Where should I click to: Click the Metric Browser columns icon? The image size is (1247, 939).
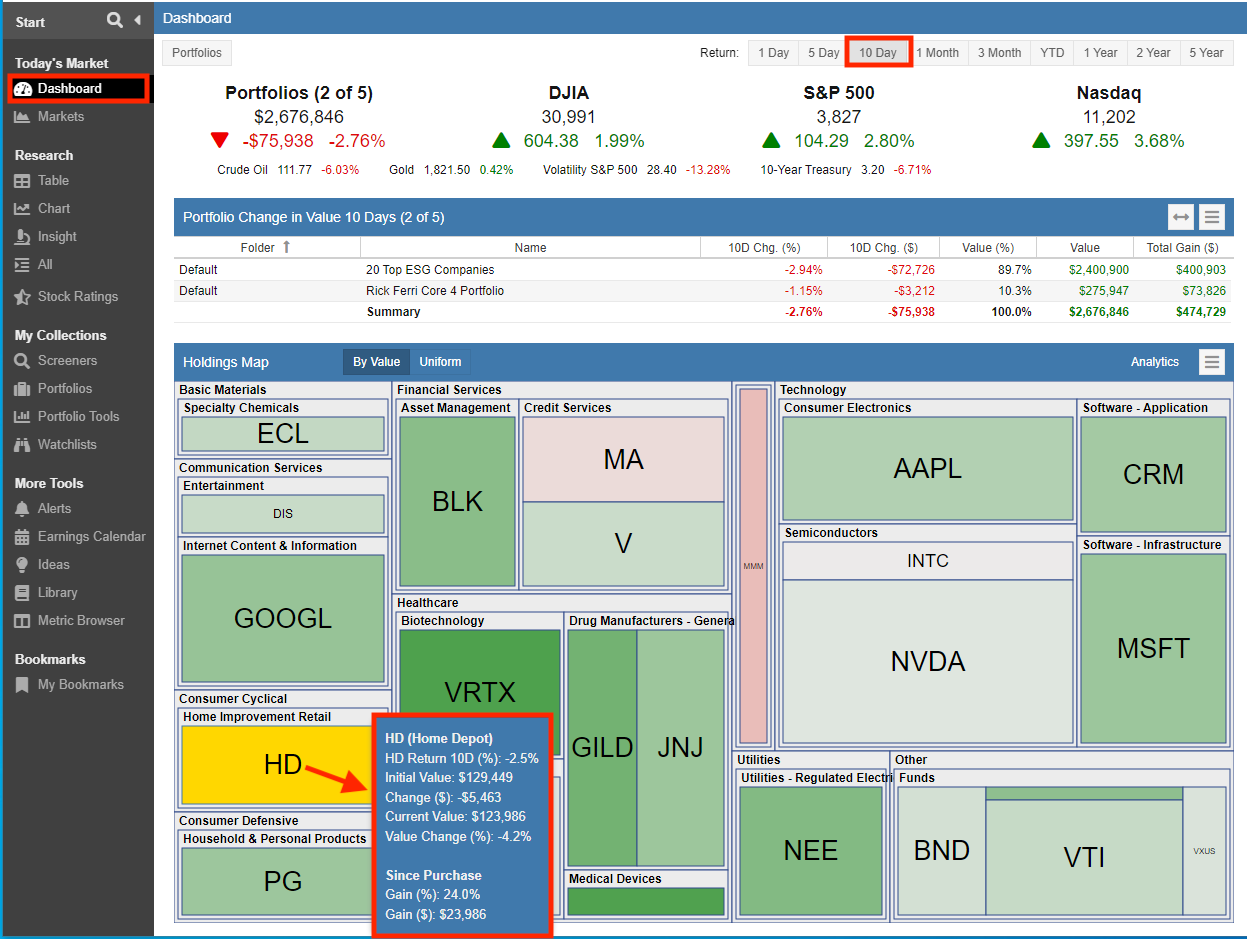click(x=22, y=621)
